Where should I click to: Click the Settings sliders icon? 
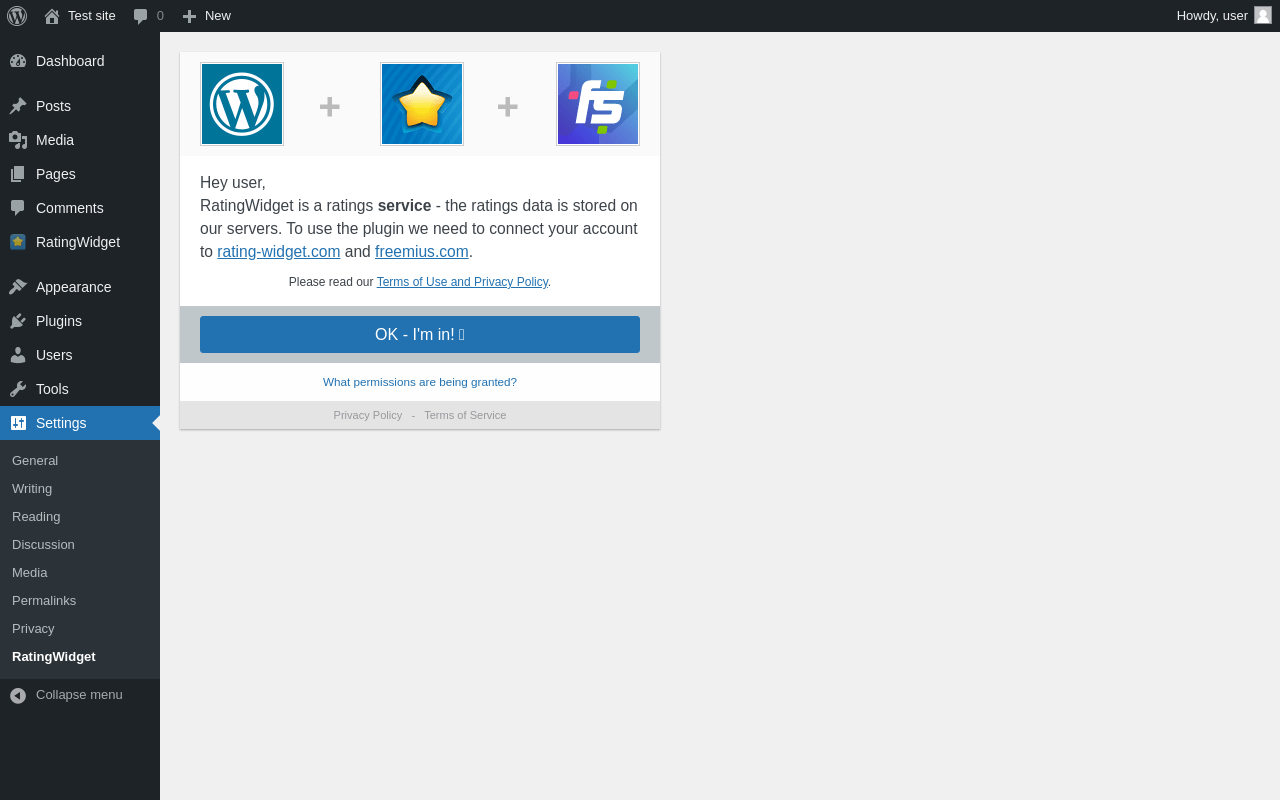(x=18, y=423)
